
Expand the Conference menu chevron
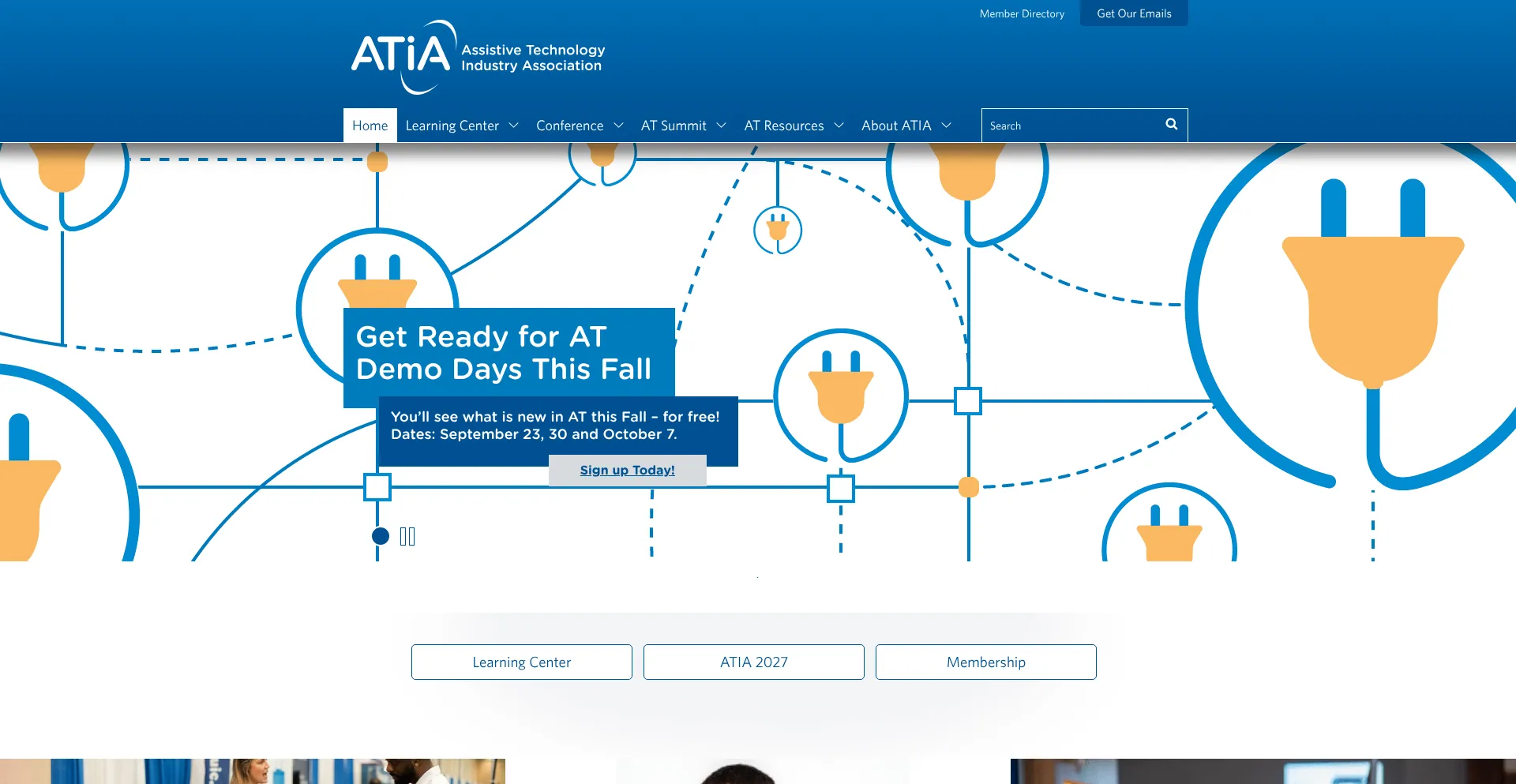(619, 126)
